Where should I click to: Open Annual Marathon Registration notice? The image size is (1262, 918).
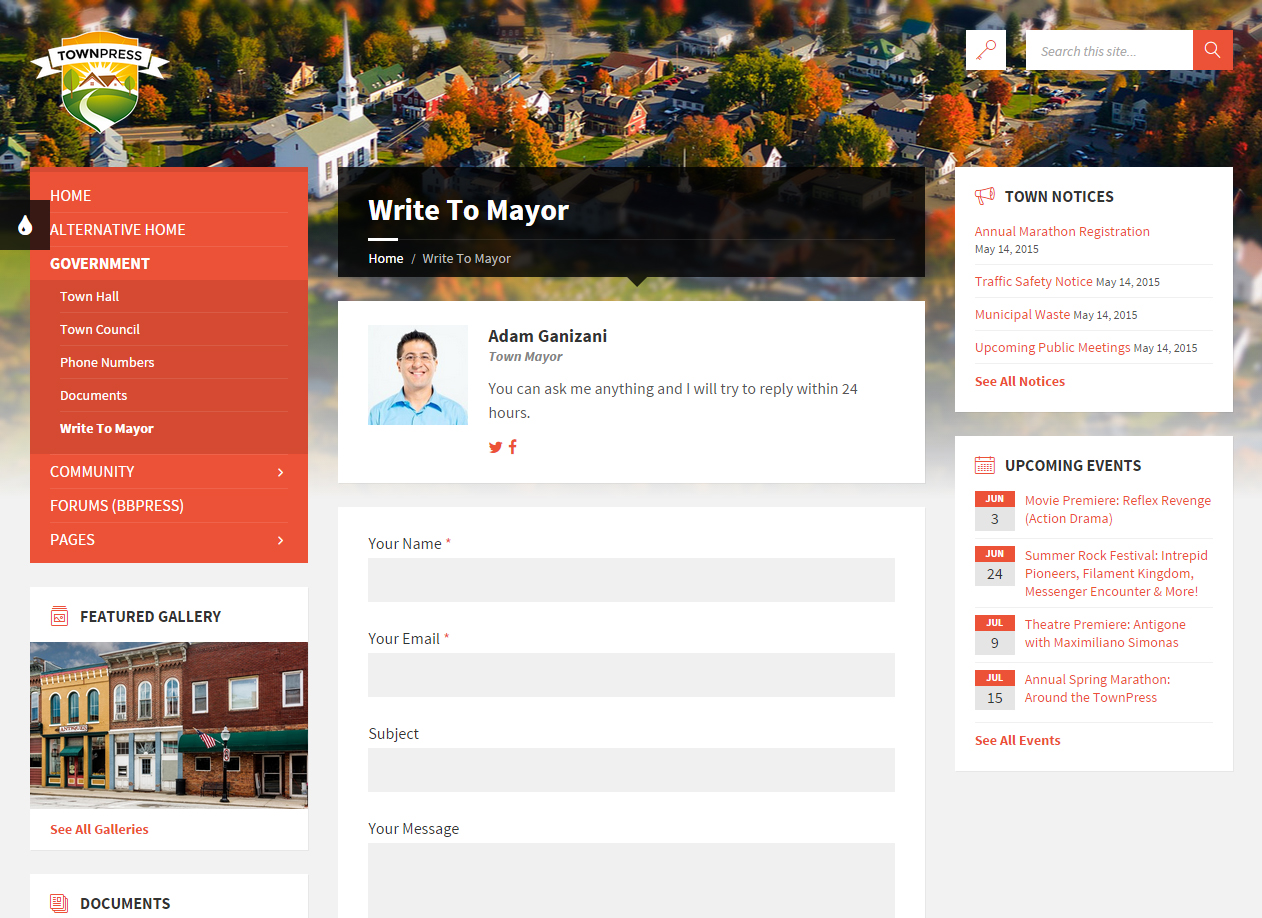1062,231
